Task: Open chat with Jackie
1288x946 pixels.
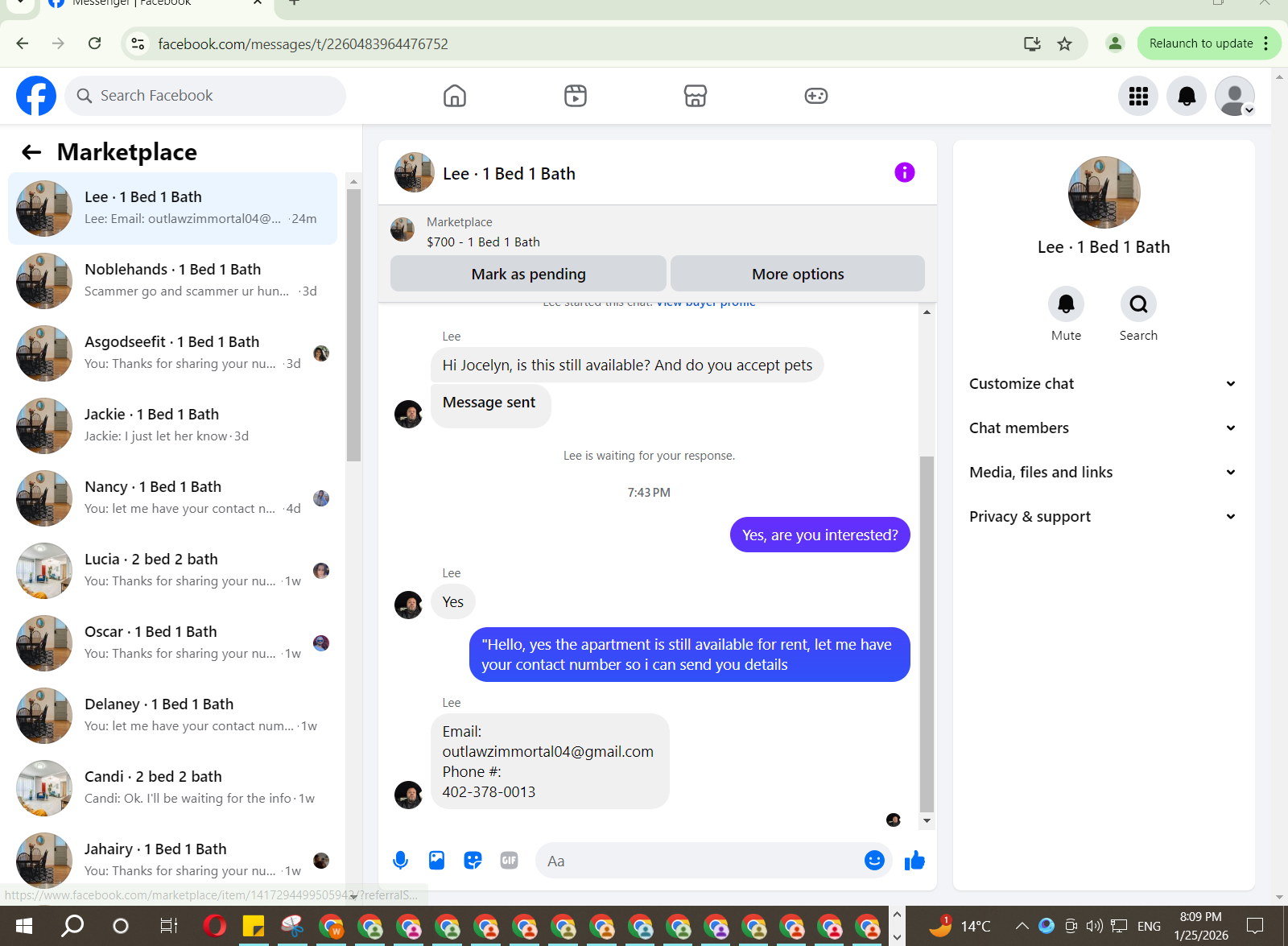Action: (172, 426)
